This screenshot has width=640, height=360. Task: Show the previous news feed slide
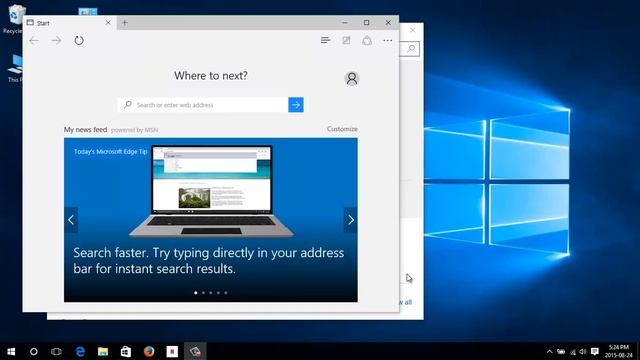[x=71, y=220]
